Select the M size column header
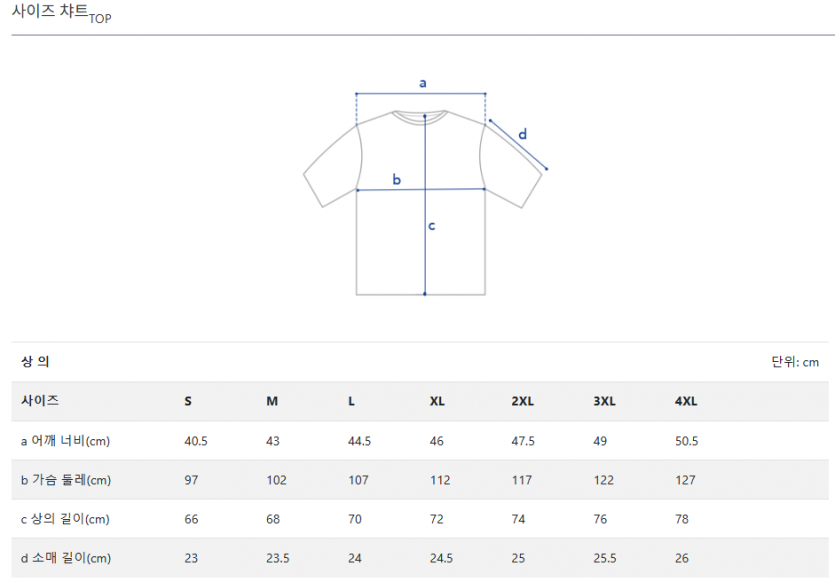This screenshot has height=582, width=835. click(272, 401)
